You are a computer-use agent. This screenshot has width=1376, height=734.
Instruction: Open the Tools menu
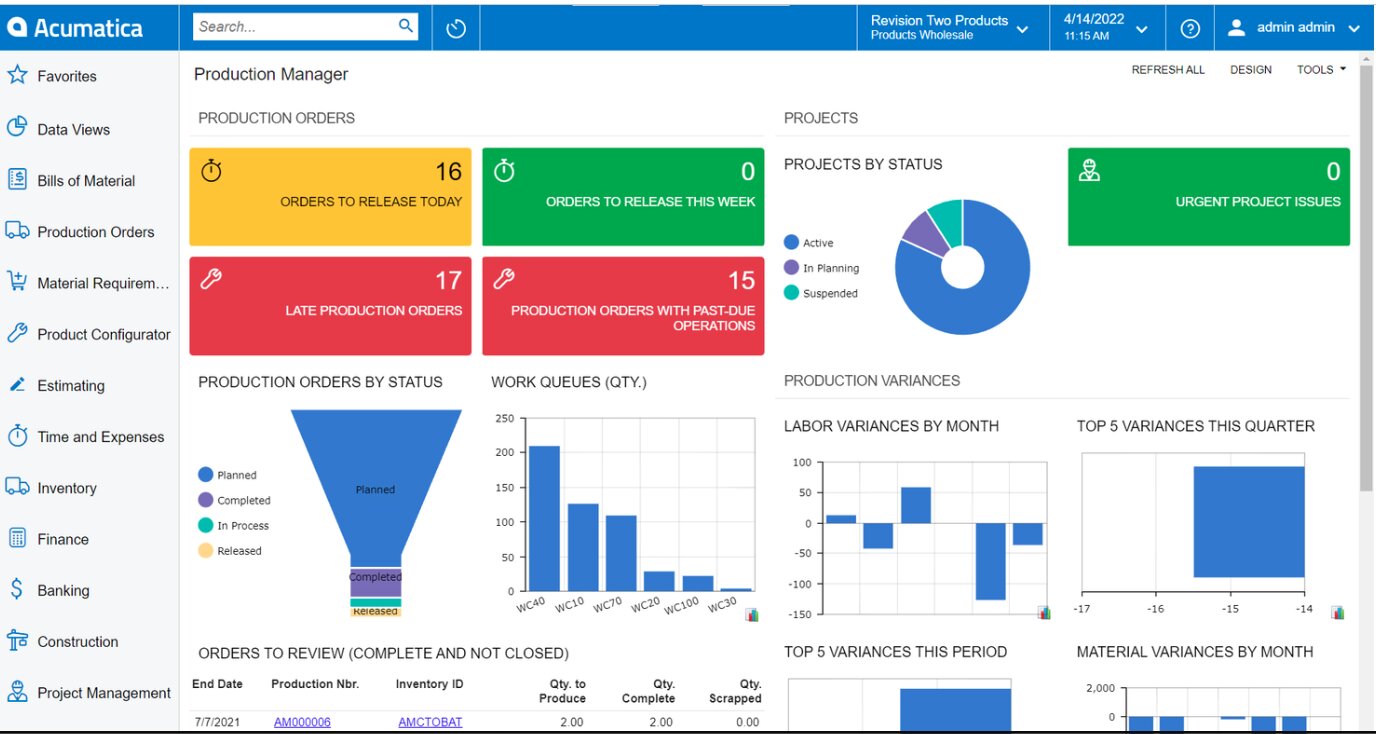click(x=1321, y=70)
